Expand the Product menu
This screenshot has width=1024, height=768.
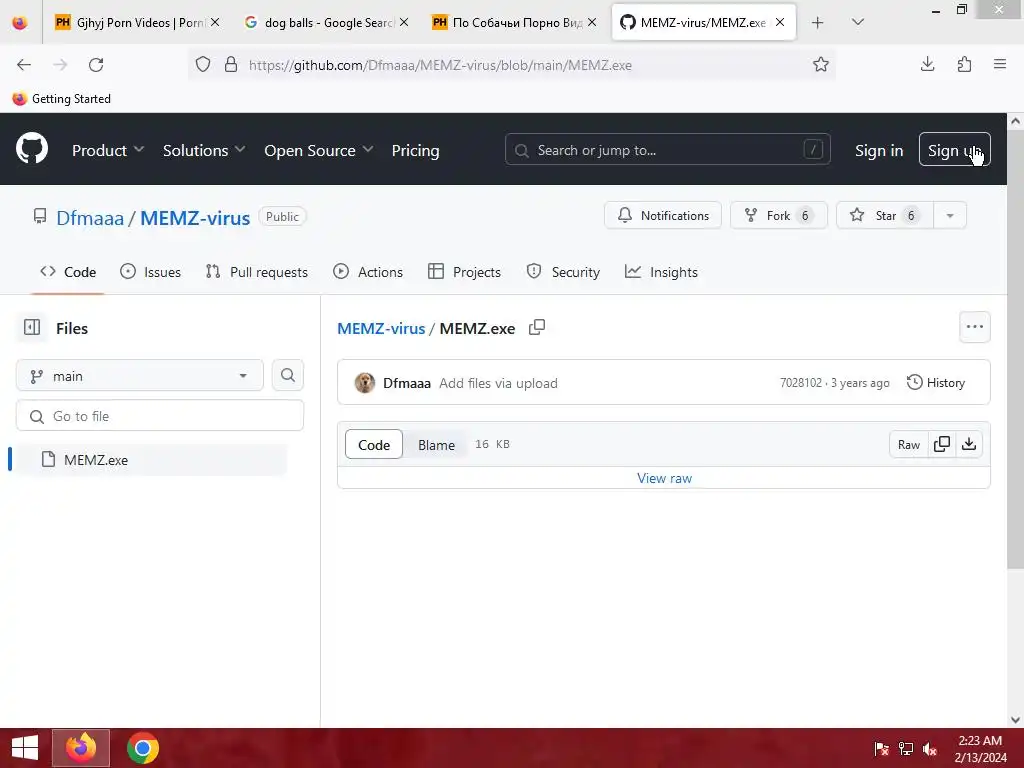pyautogui.click(x=108, y=150)
